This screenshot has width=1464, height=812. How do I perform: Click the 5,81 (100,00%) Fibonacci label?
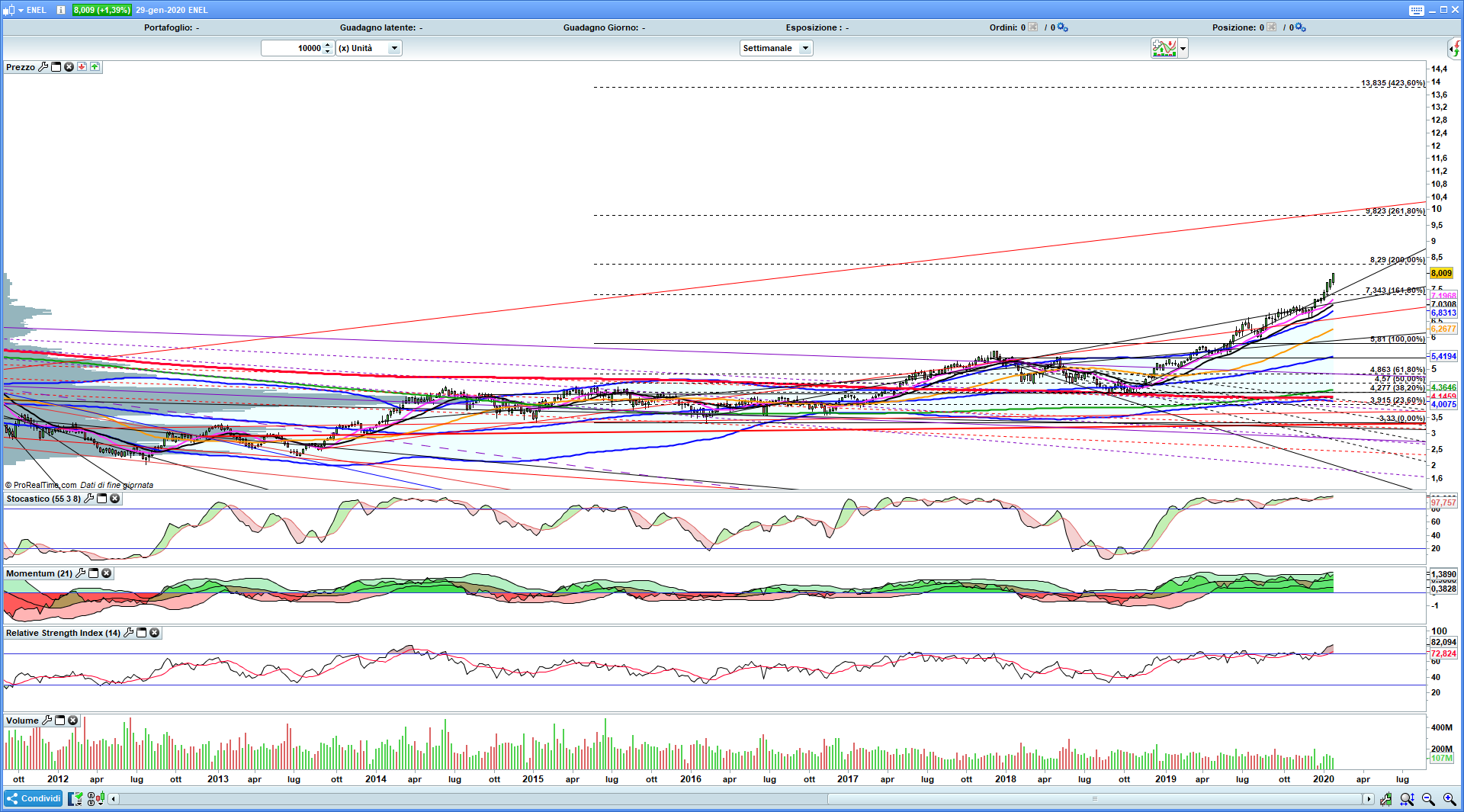(1397, 339)
